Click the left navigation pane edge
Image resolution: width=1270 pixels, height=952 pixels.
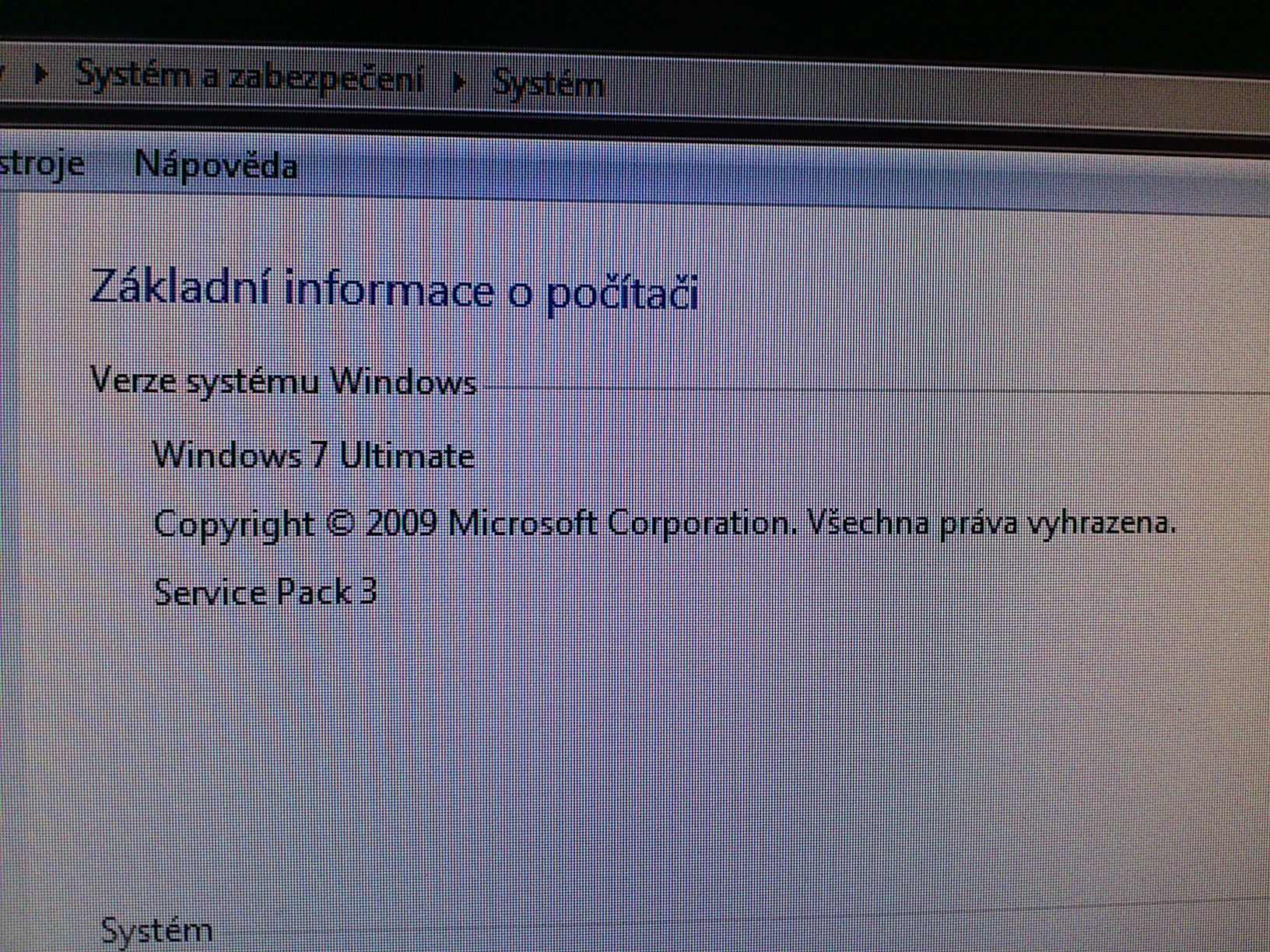pos(8,544)
